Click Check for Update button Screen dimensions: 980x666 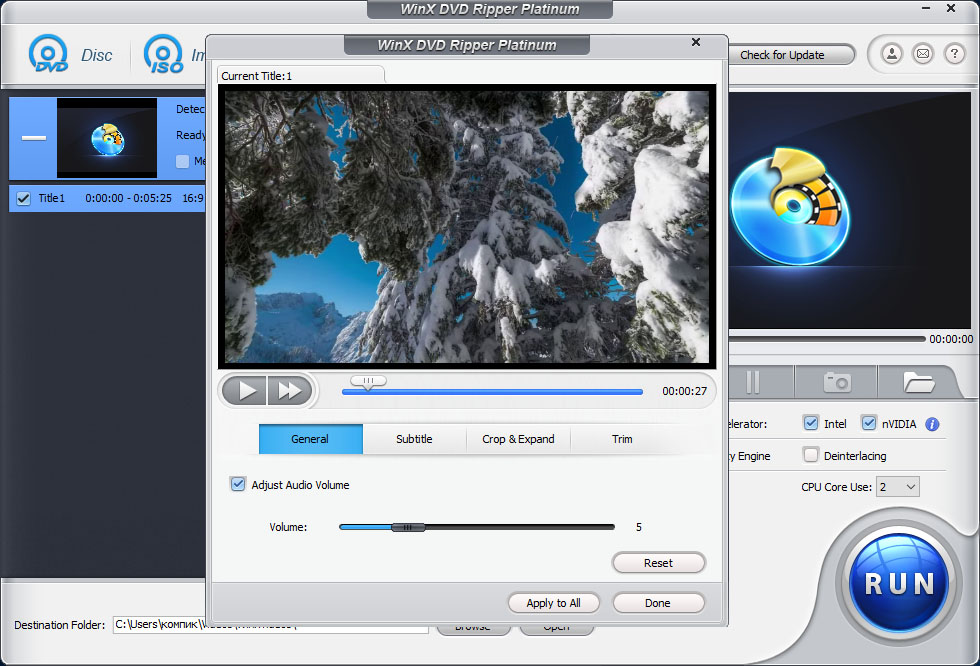pyautogui.click(x=790, y=55)
